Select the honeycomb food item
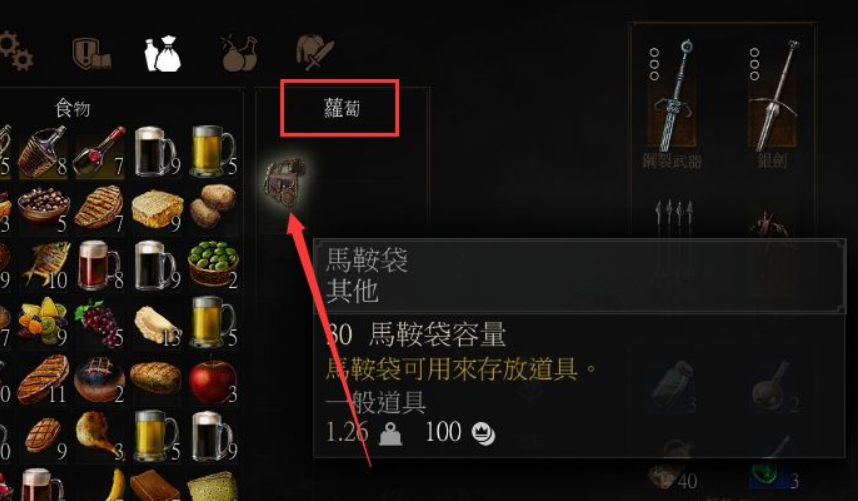The height and width of the screenshot is (501, 858). (156, 209)
